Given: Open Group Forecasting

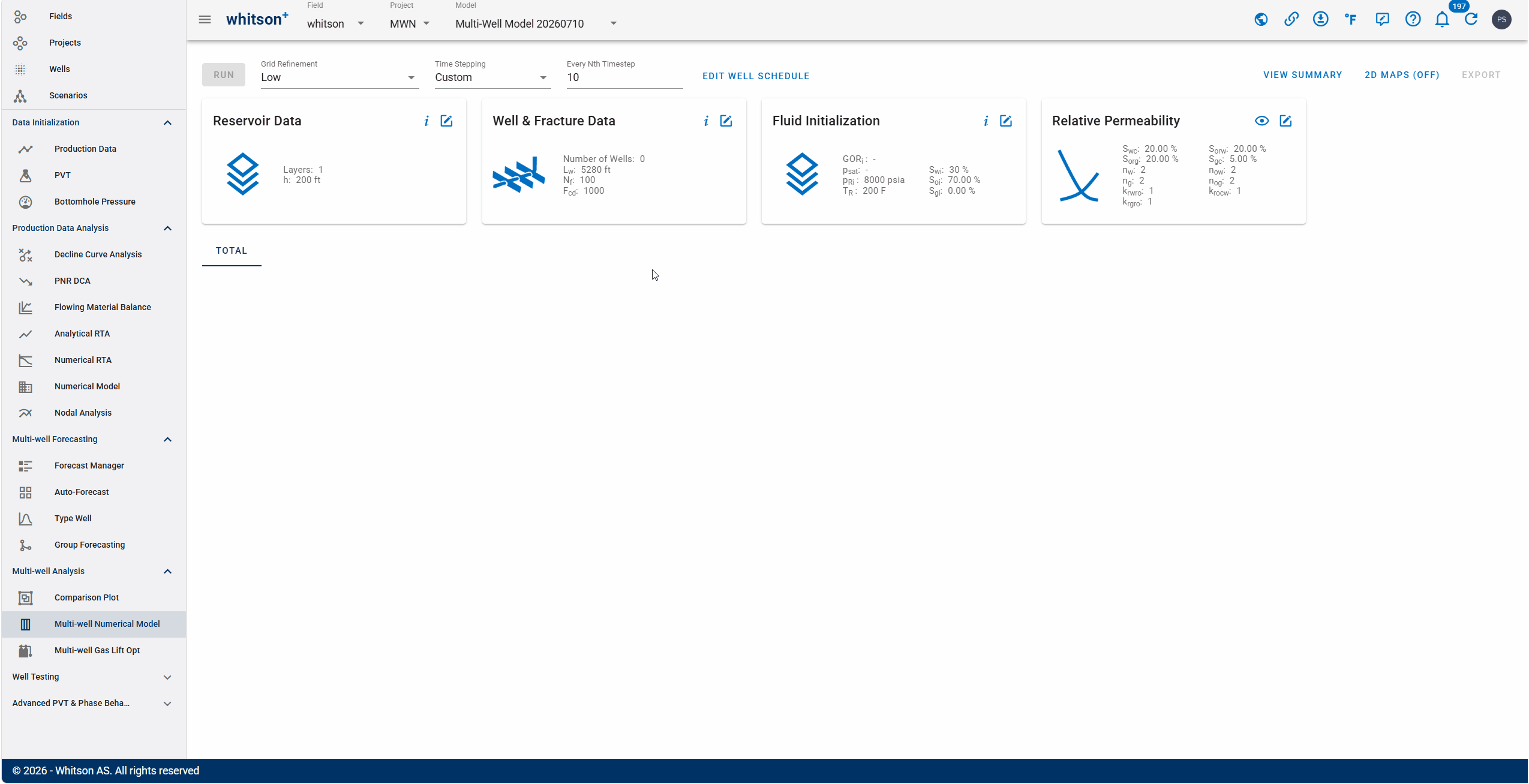Looking at the screenshot, I should tap(93, 545).
